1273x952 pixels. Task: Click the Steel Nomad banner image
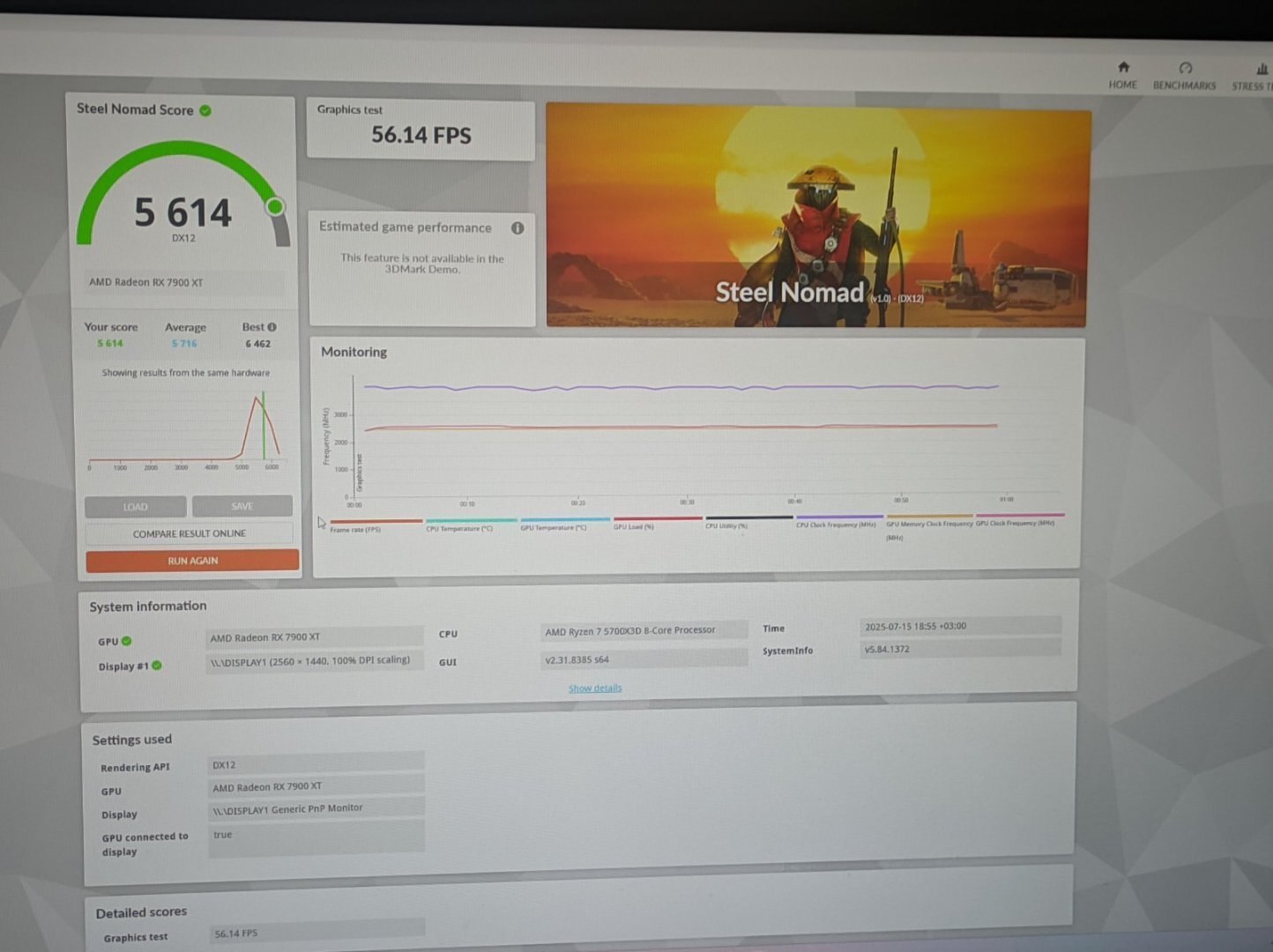(x=817, y=215)
